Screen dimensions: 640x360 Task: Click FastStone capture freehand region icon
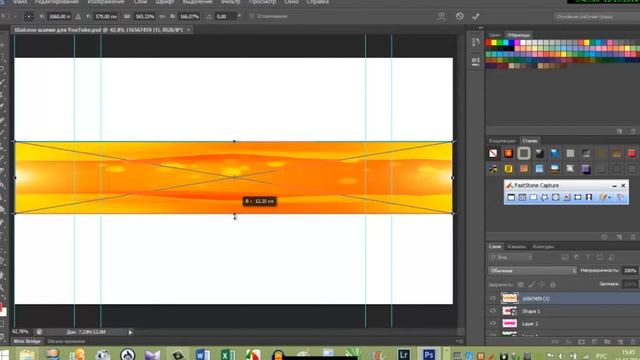[544, 197]
